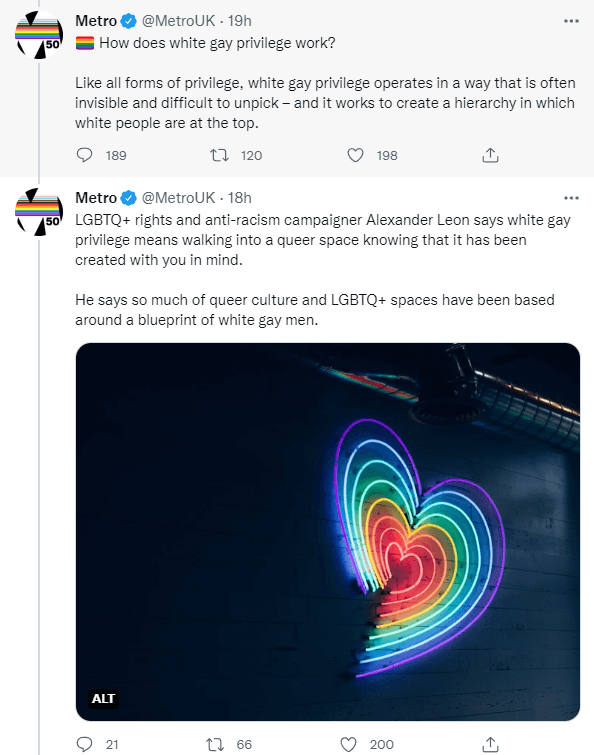Like the first tweet showing 198 likes
The width and height of the screenshot is (594, 755).
pos(355,155)
